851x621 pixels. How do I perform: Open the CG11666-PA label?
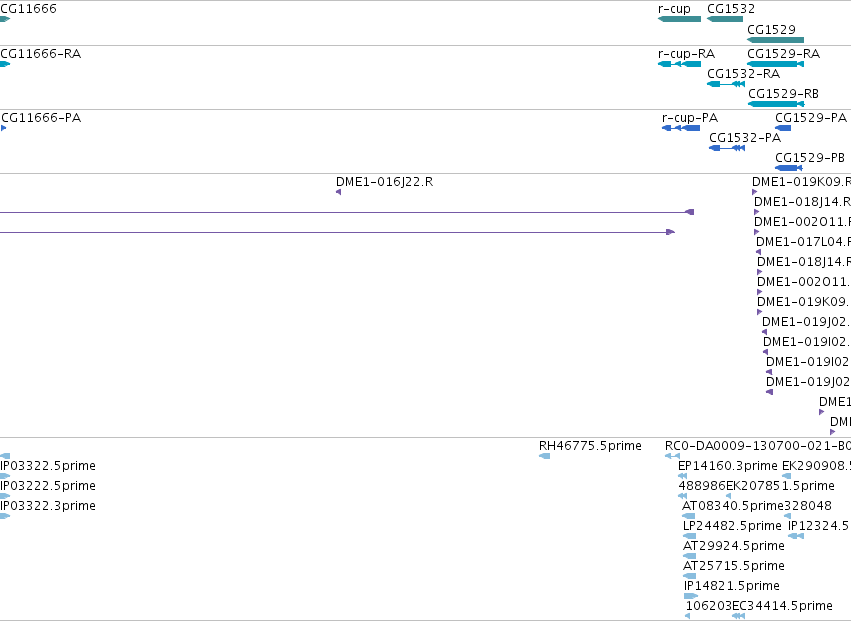pos(41,118)
